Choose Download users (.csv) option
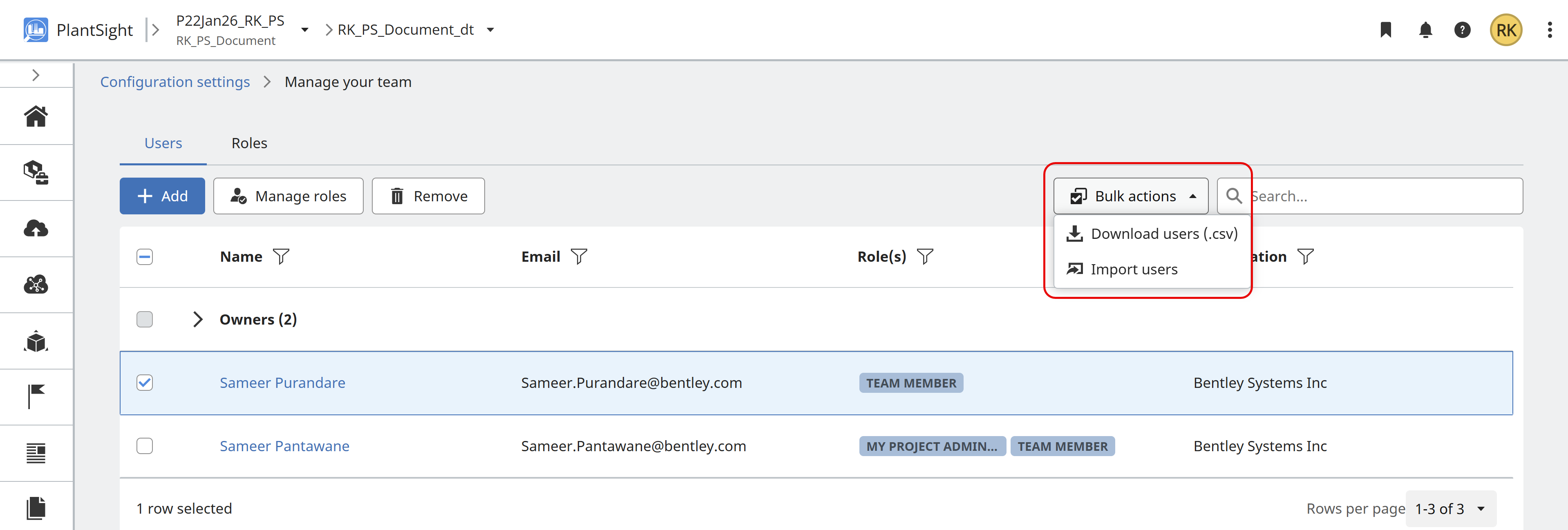The image size is (1568, 530). 1152,234
